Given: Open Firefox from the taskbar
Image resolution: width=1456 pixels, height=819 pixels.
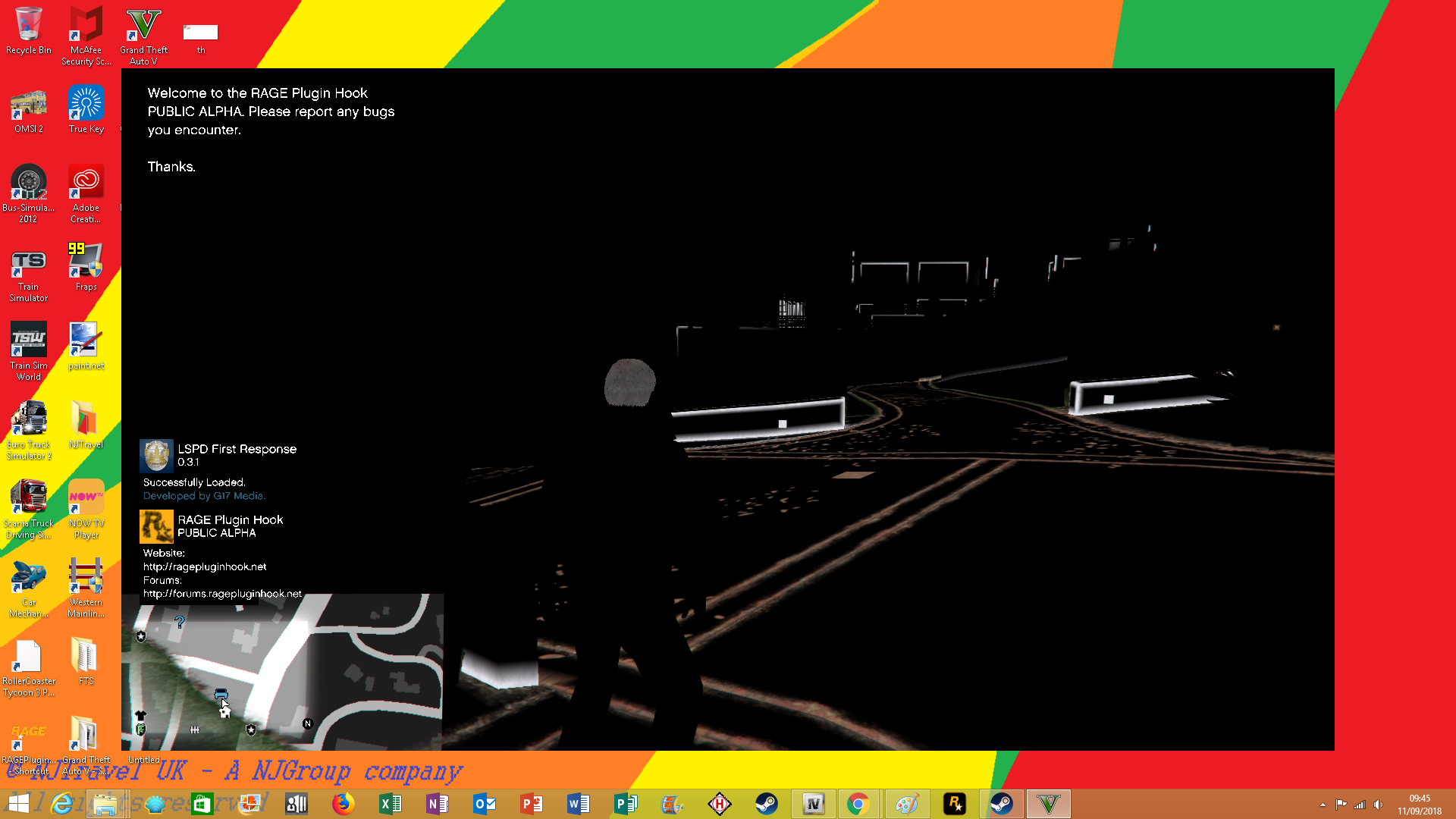Looking at the screenshot, I should (x=343, y=804).
